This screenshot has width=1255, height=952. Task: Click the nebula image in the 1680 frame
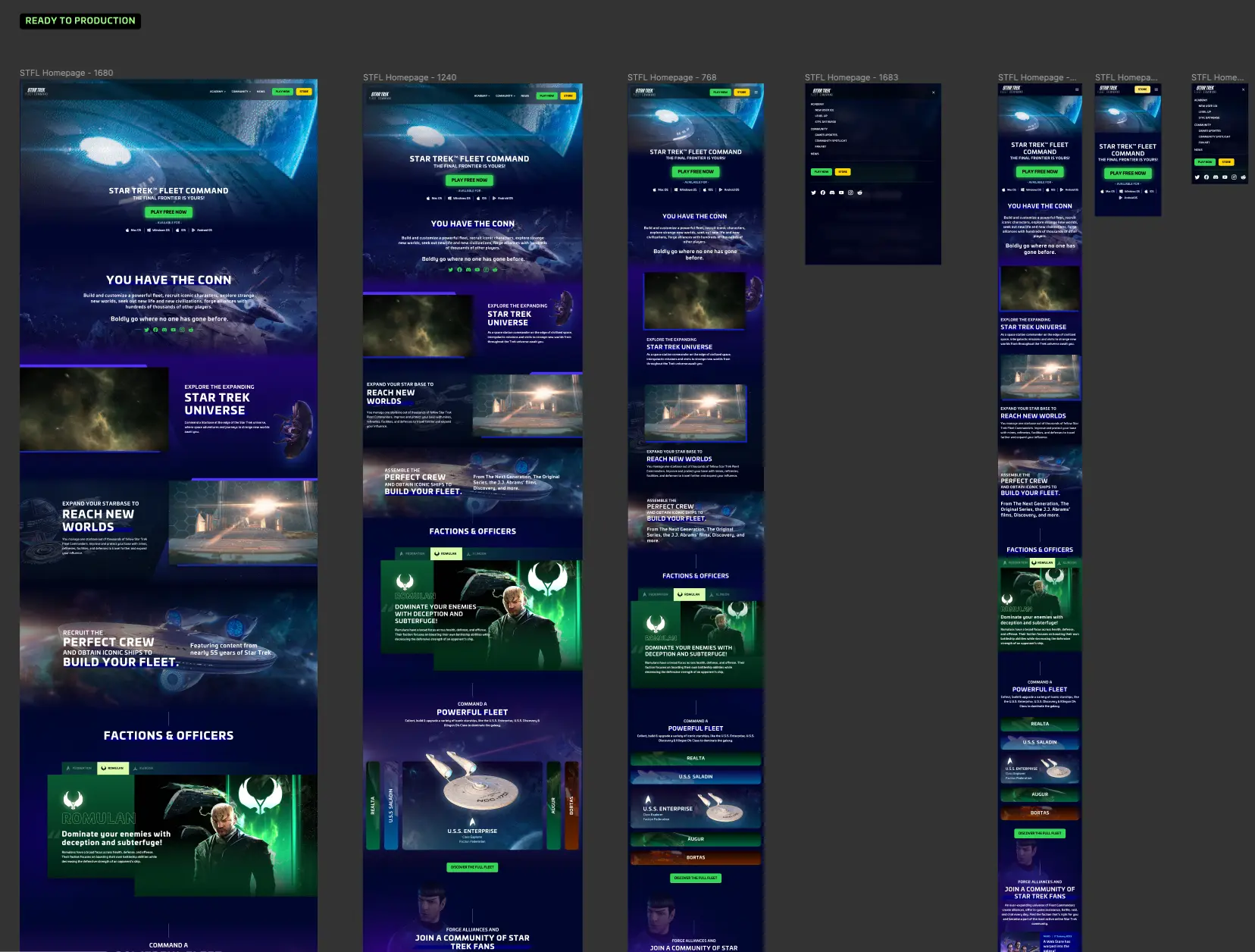[x=95, y=409]
